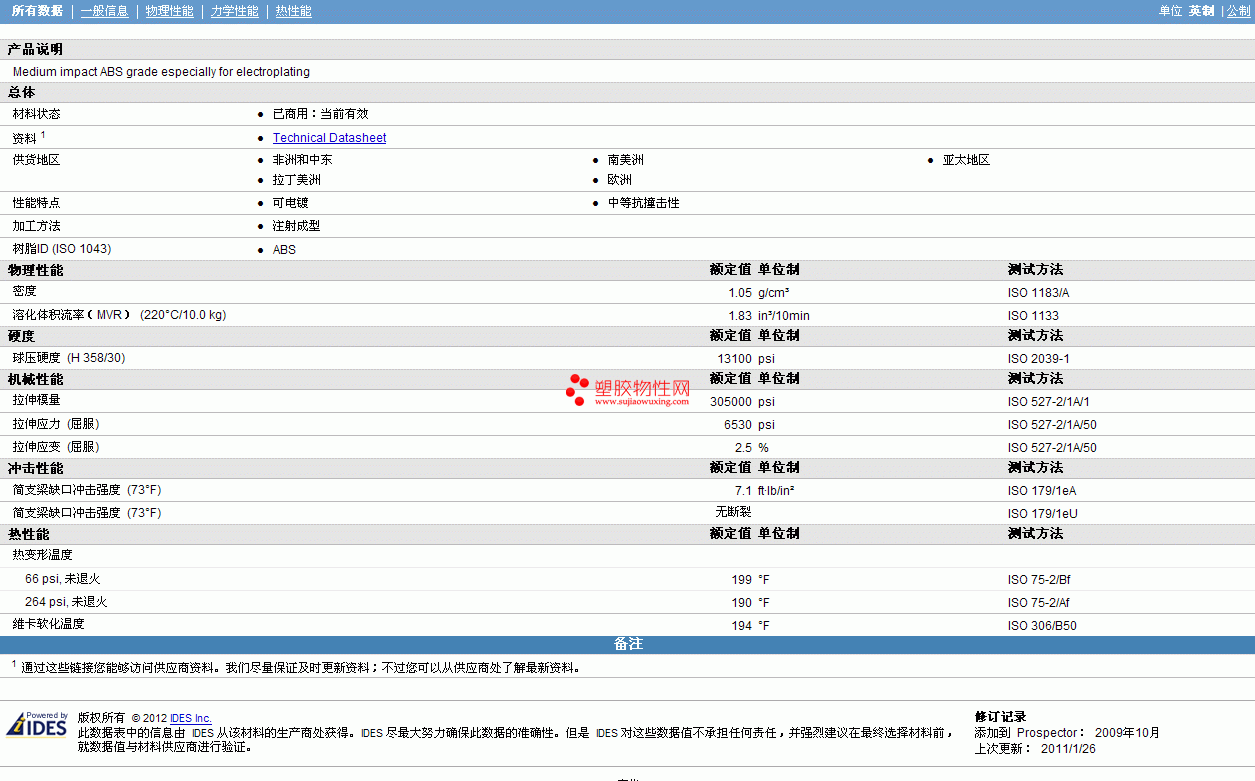Switch to the 物理性能 tab
This screenshot has width=1255, height=781.
pos(169,11)
